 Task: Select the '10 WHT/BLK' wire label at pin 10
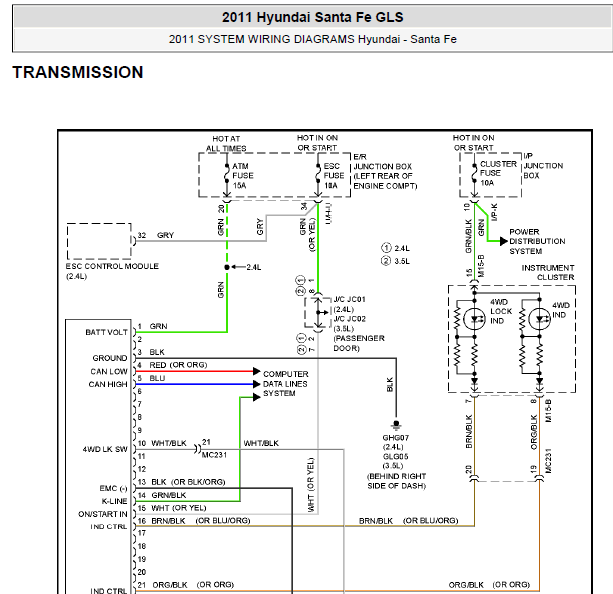click(x=162, y=443)
